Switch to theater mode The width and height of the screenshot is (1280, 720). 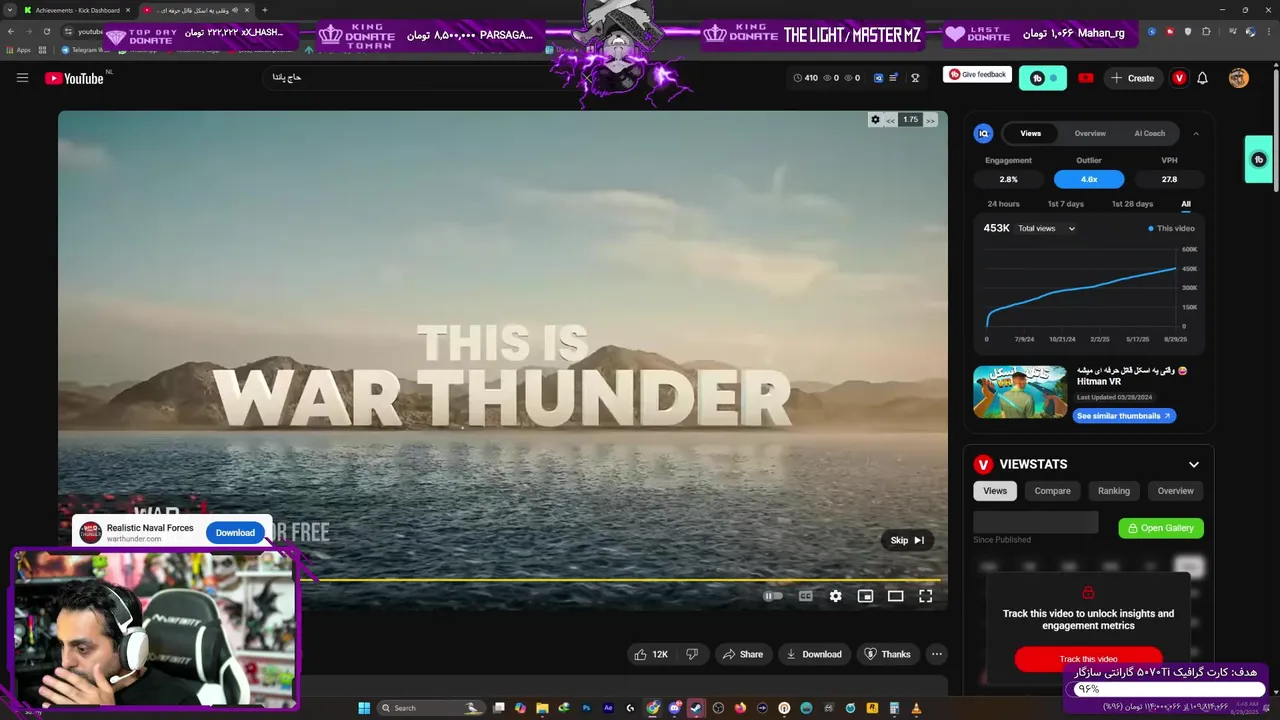coord(895,596)
